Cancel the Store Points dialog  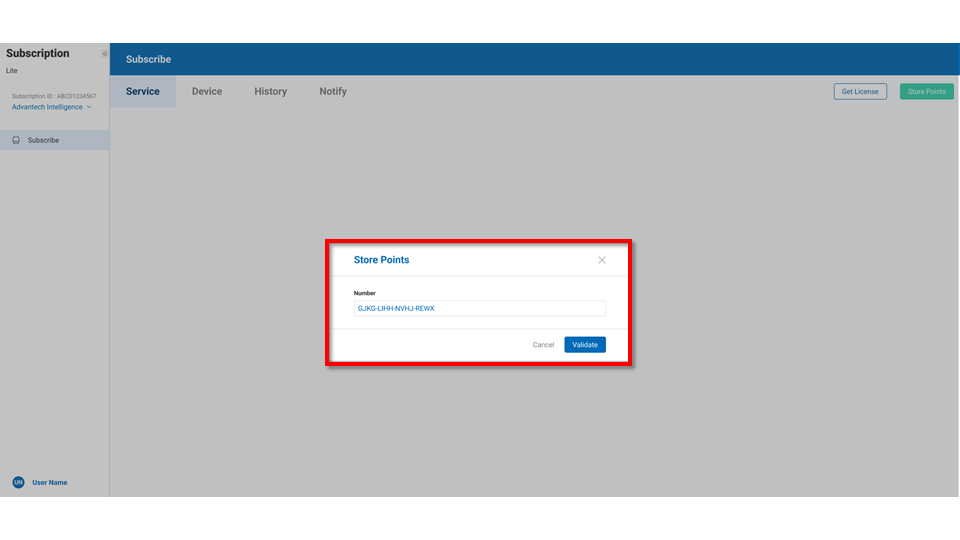(543, 344)
